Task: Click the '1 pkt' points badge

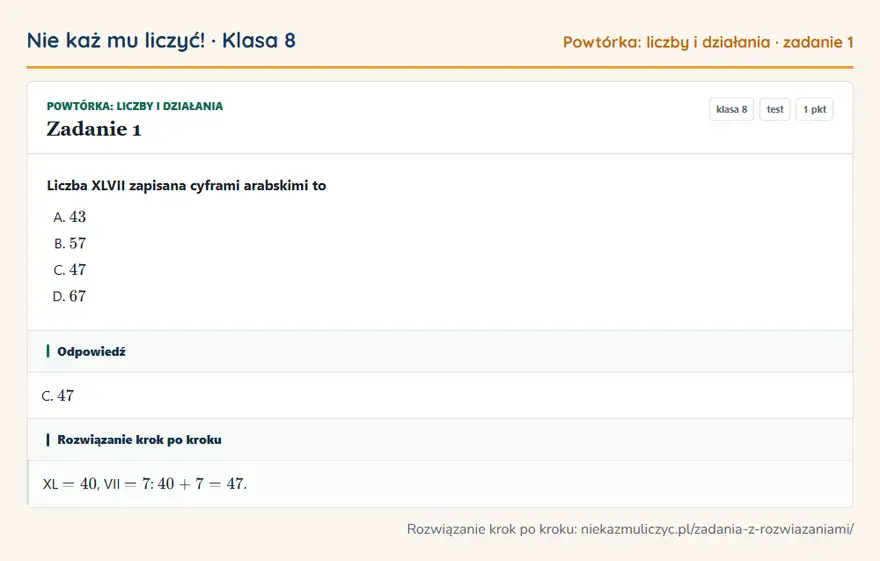Action: 814,109
